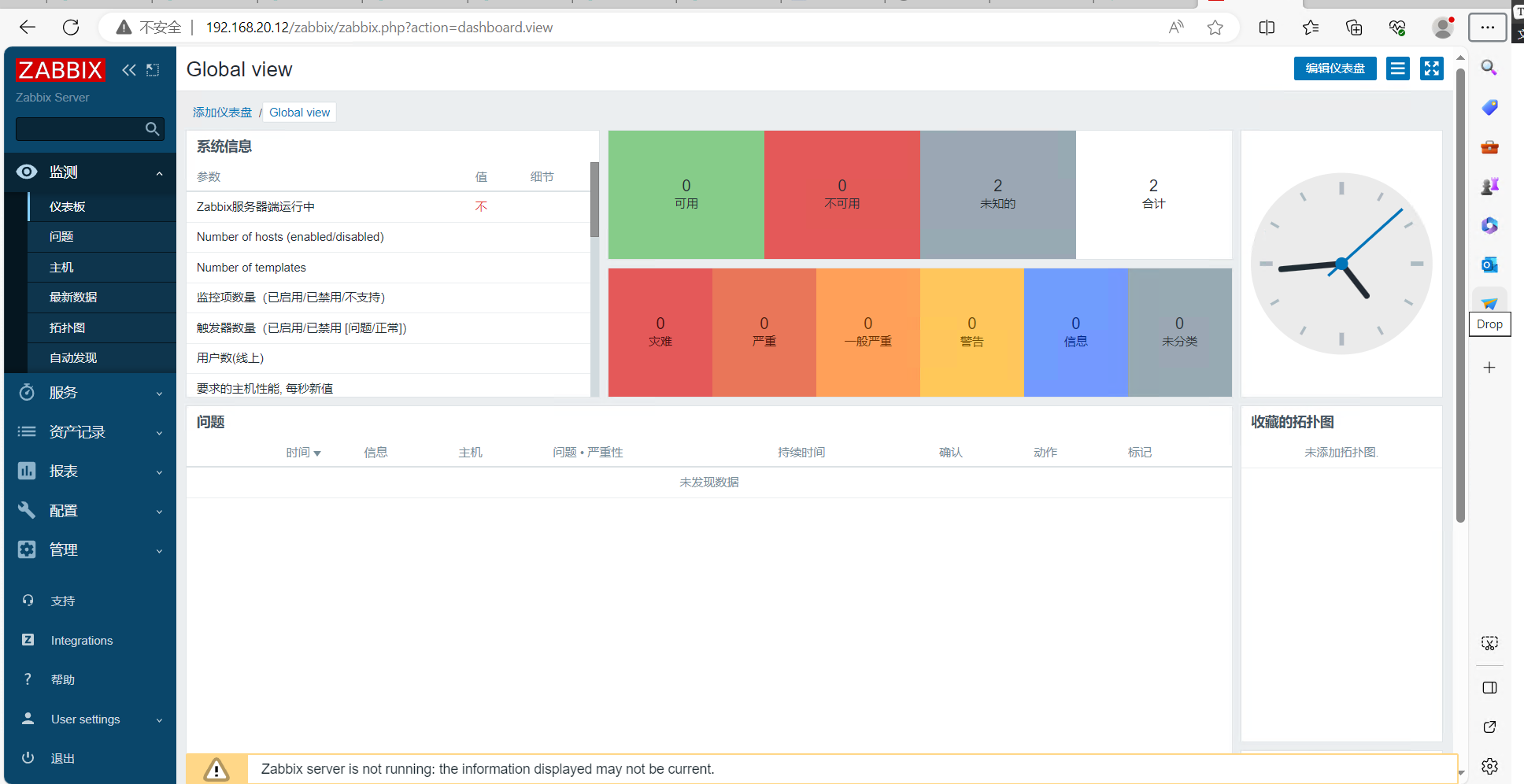Click the wrench icon beside 配置
The height and width of the screenshot is (784, 1524).
coord(27,510)
